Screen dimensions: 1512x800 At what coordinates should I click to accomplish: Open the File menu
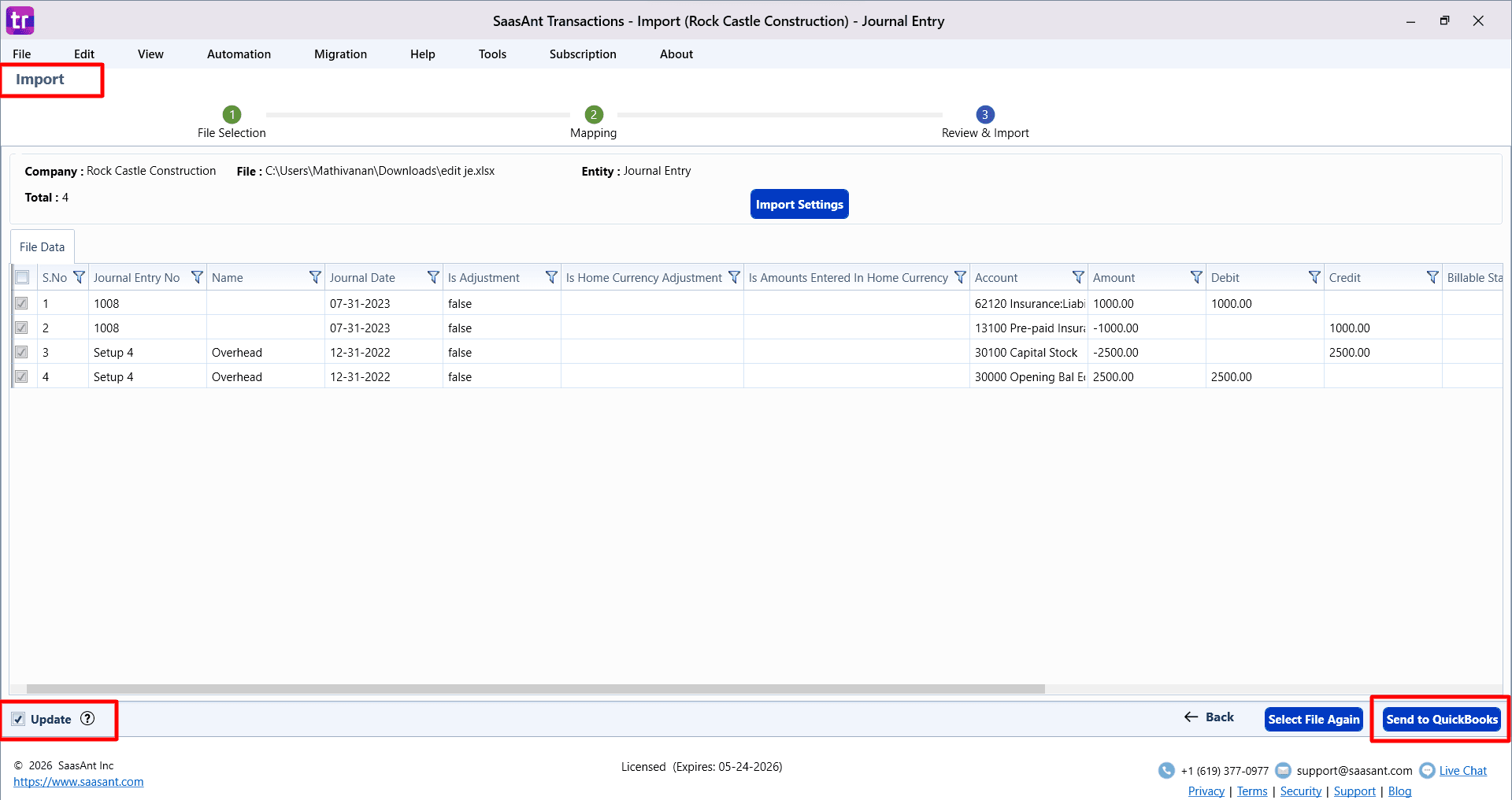(22, 54)
